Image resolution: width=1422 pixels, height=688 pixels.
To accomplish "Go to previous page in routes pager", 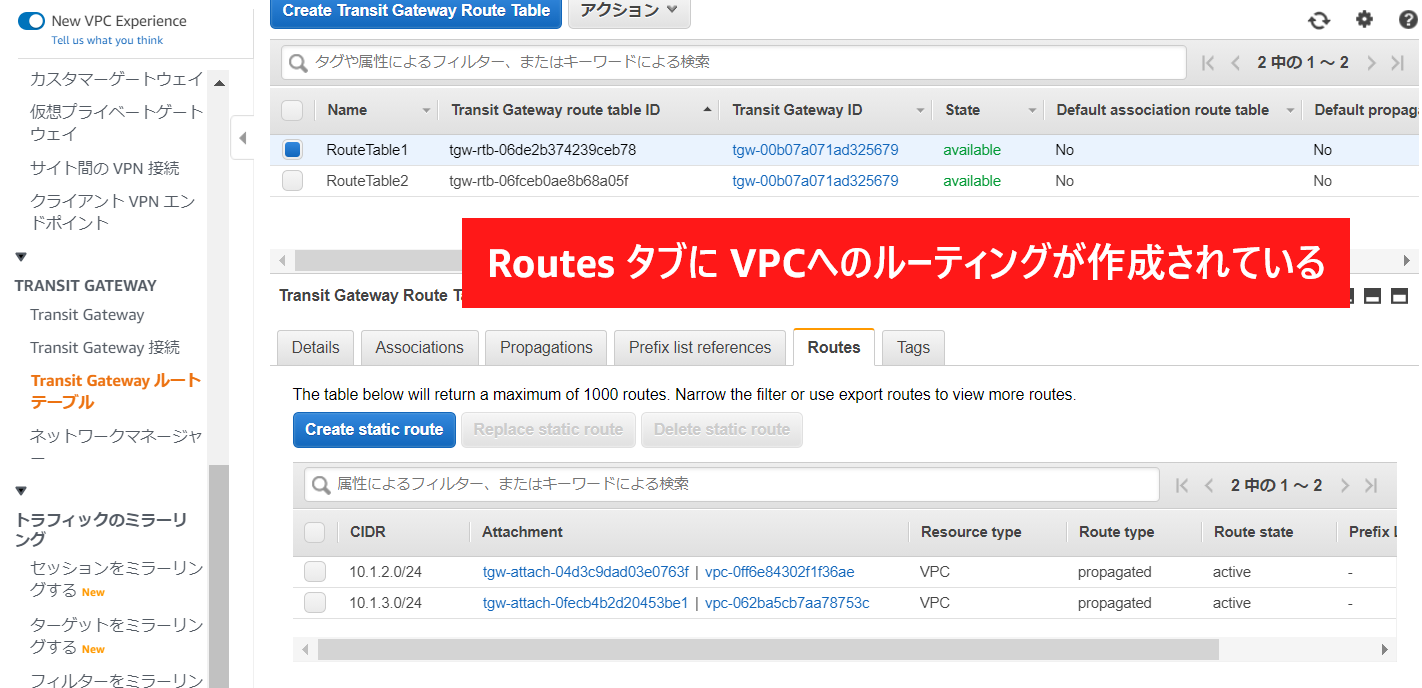I will [1209, 486].
